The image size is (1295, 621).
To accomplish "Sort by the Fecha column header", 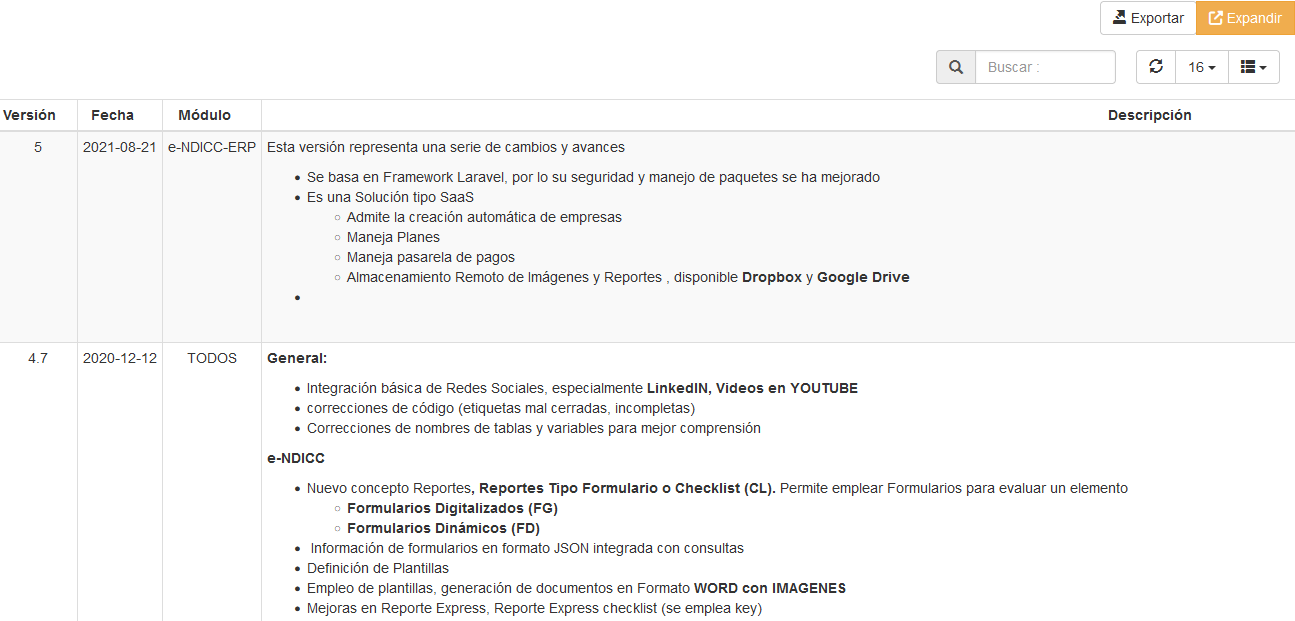I will (112, 115).
